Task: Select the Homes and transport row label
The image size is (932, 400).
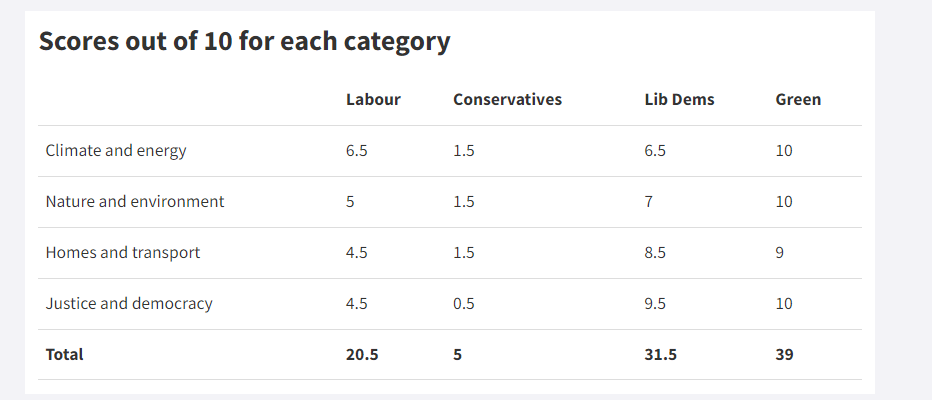Action: 123,253
